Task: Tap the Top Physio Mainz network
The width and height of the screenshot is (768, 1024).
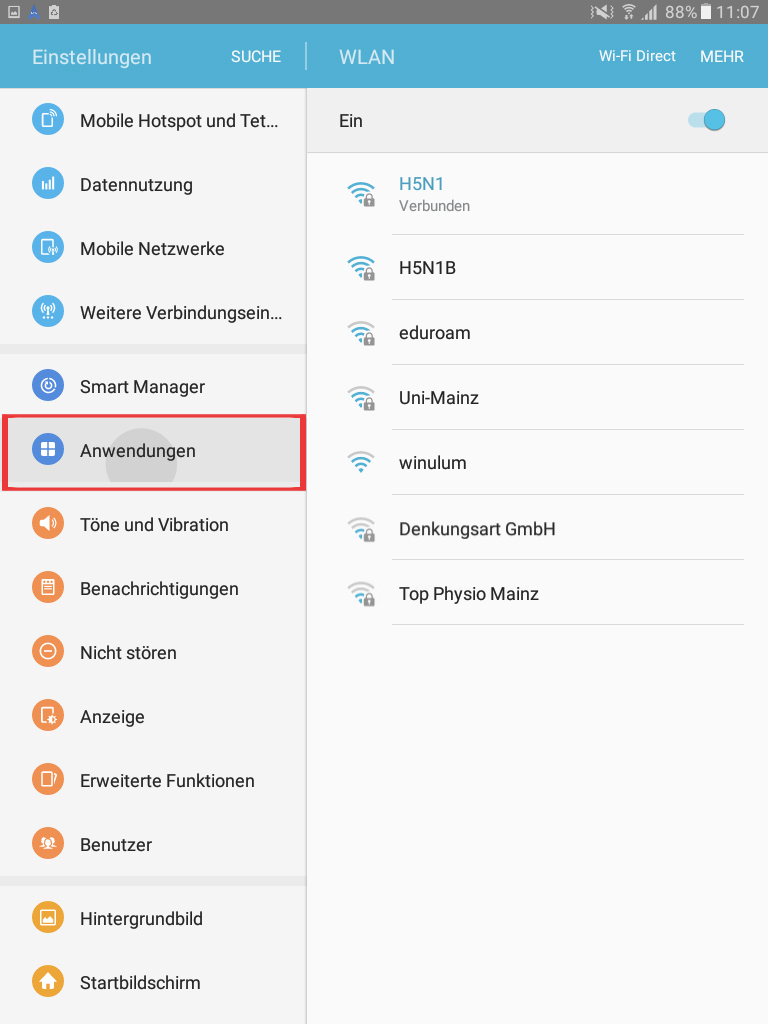Action: (537, 593)
